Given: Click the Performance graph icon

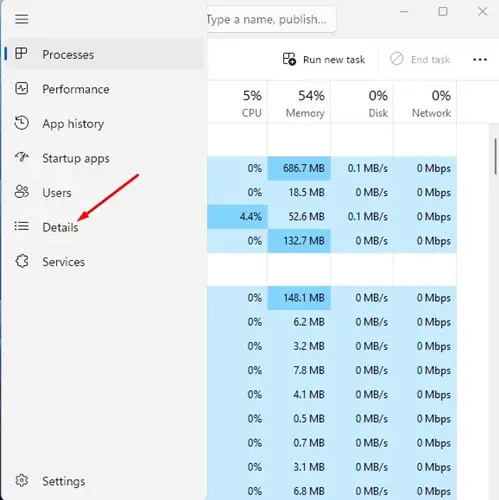Looking at the screenshot, I should [x=22, y=89].
